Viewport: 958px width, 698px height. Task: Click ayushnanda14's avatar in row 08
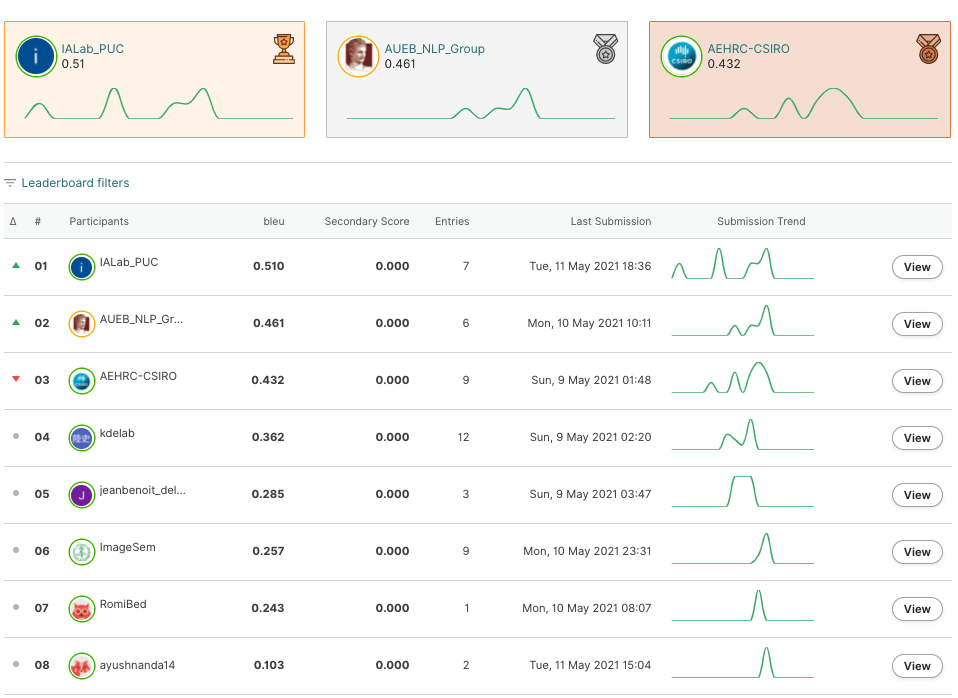(x=82, y=666)
